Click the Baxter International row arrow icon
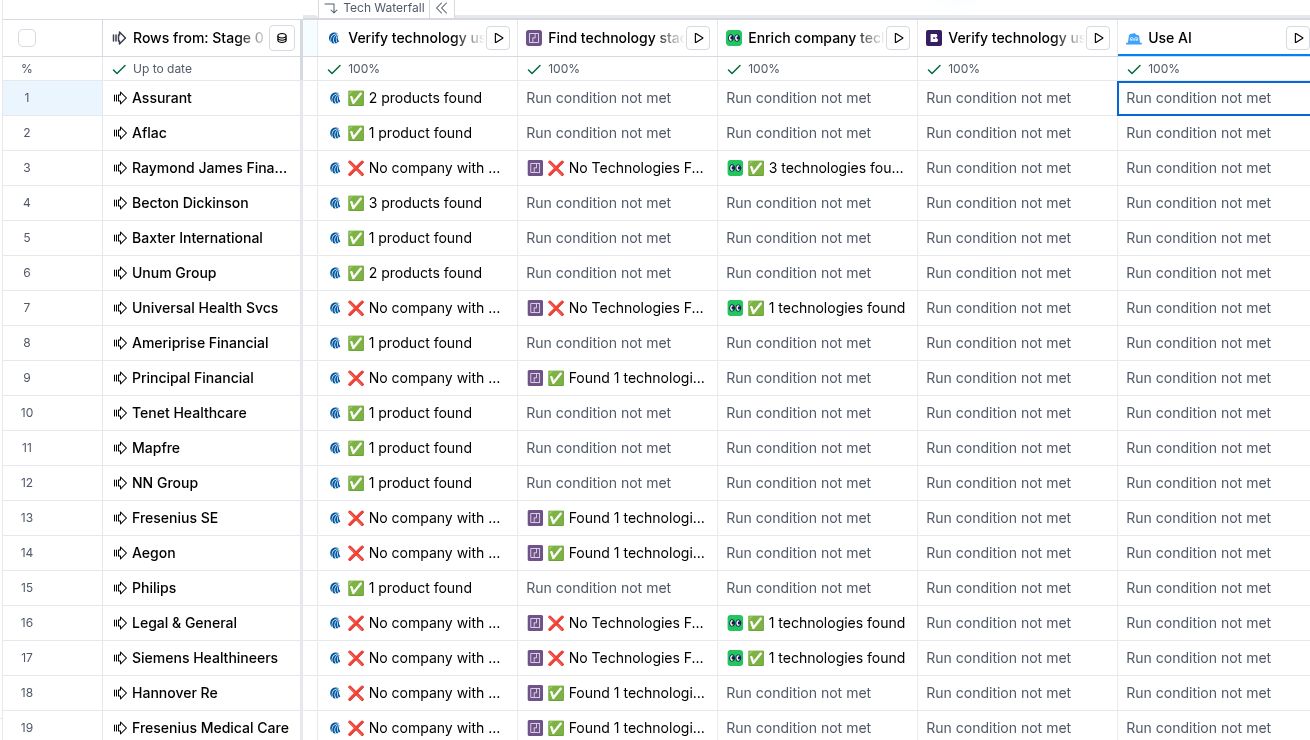 click(120, 238)
